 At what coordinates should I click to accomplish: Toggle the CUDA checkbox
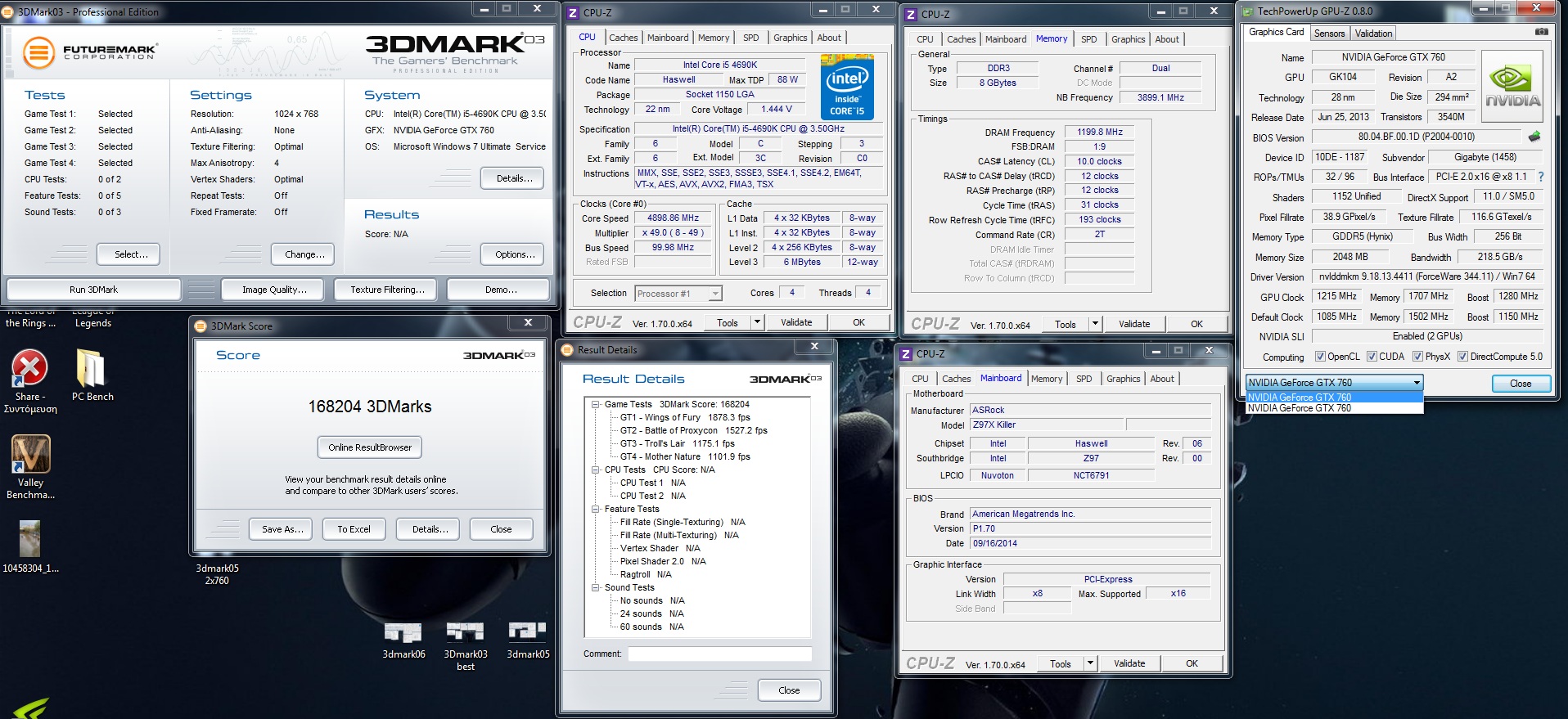coord(1372,357)
